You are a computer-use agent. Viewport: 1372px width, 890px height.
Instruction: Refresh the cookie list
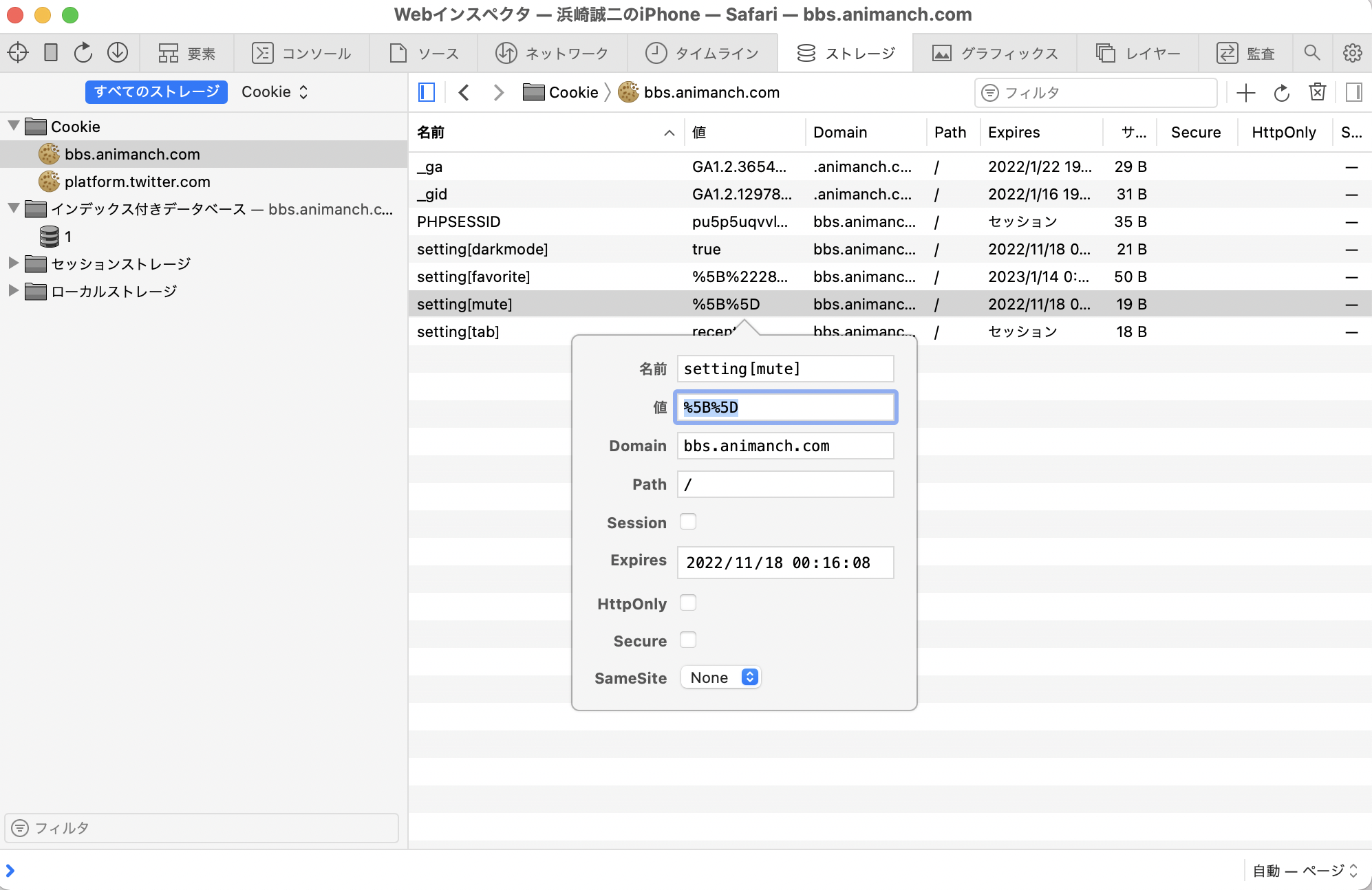coord(1281,93)
